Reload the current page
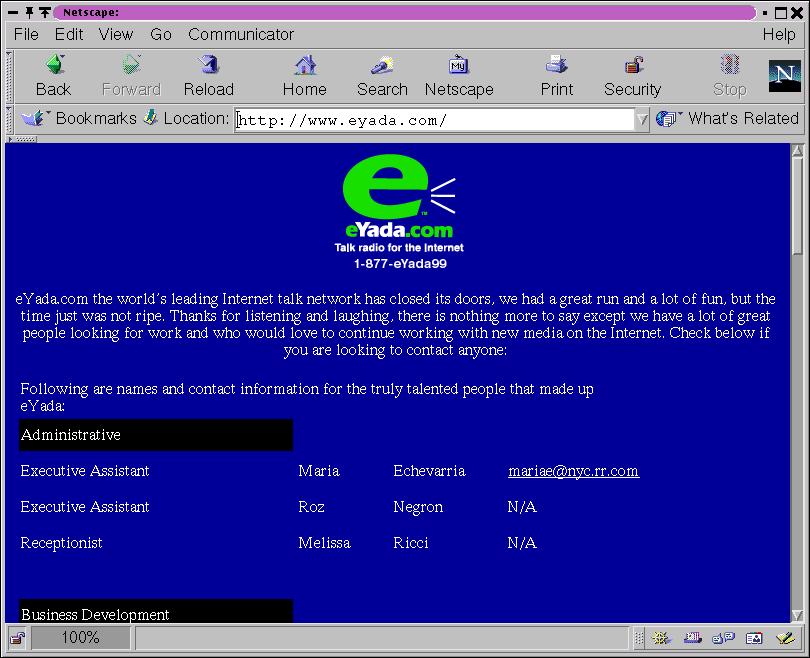 point(209,65)
